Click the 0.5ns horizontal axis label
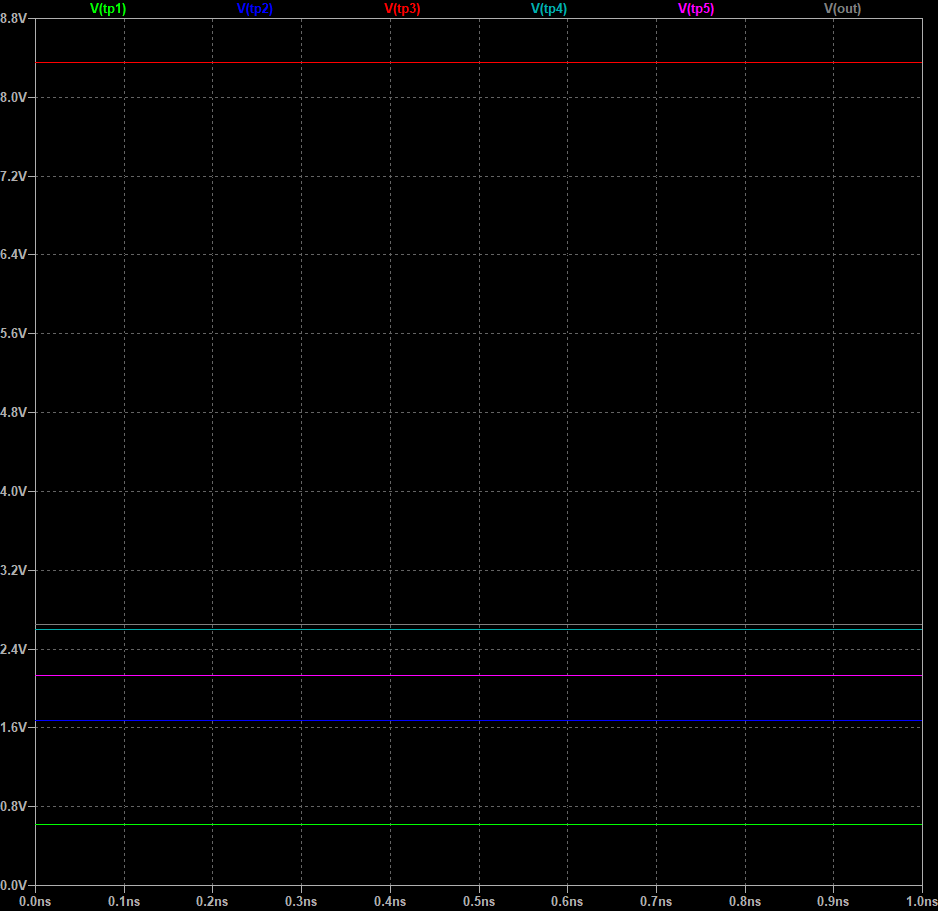The image size is (938, 911). [x=479, y=901]
